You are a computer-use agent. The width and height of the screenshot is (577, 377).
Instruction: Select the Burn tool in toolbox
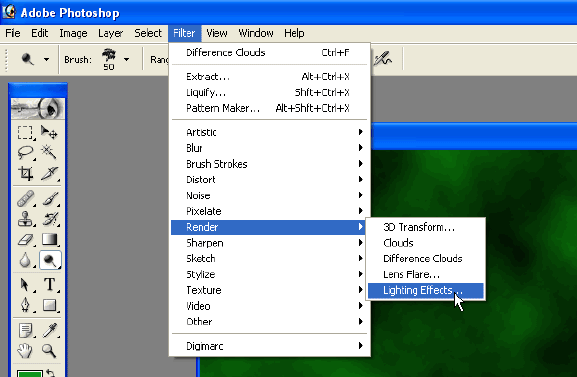tap(50, 260)
